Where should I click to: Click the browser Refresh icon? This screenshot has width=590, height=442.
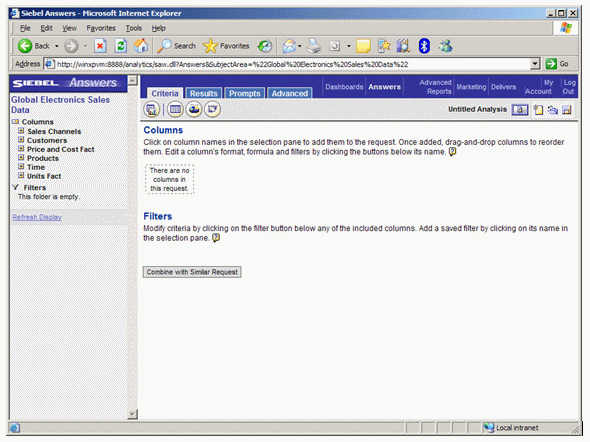[120, 46]
